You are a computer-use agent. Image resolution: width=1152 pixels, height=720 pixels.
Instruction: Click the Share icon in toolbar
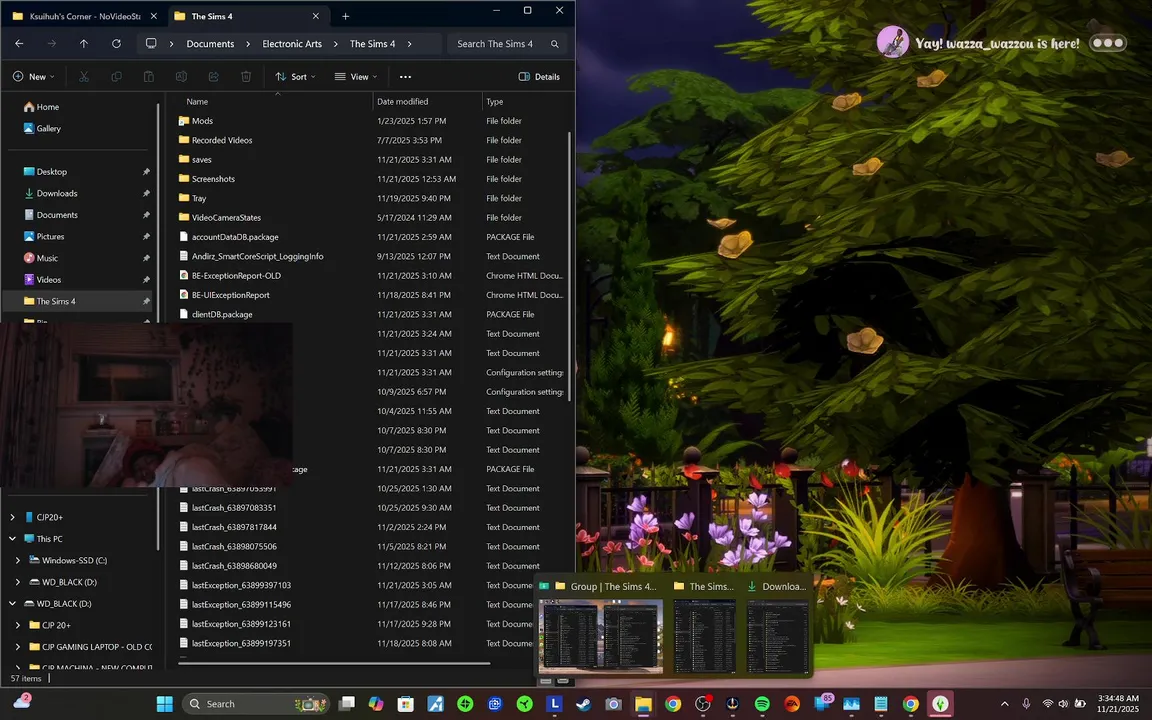pyautogui.click(x=214, y=76)
